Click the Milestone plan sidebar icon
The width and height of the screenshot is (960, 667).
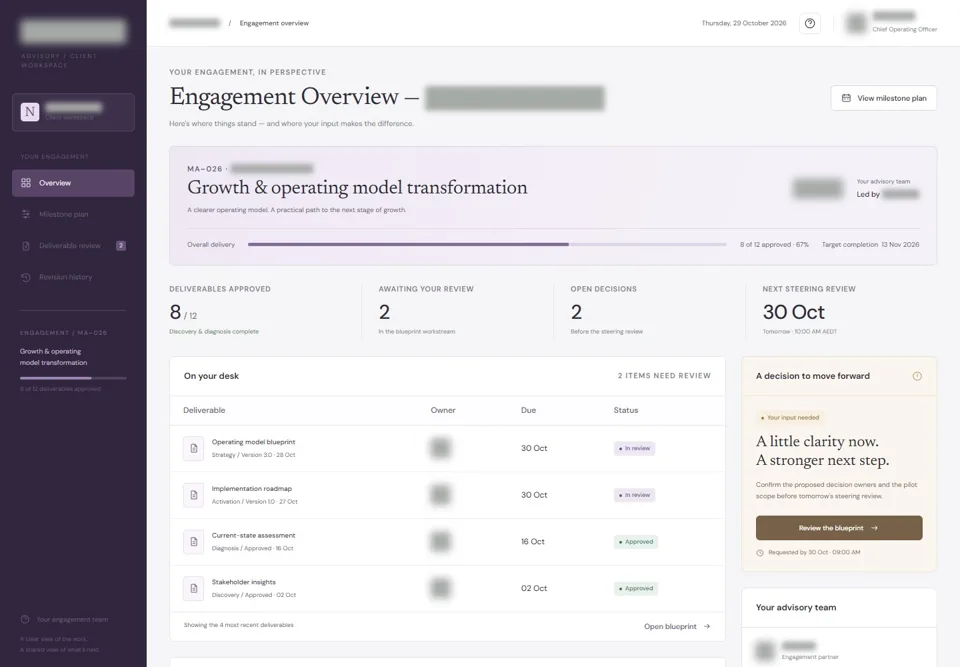coord(26,214)
